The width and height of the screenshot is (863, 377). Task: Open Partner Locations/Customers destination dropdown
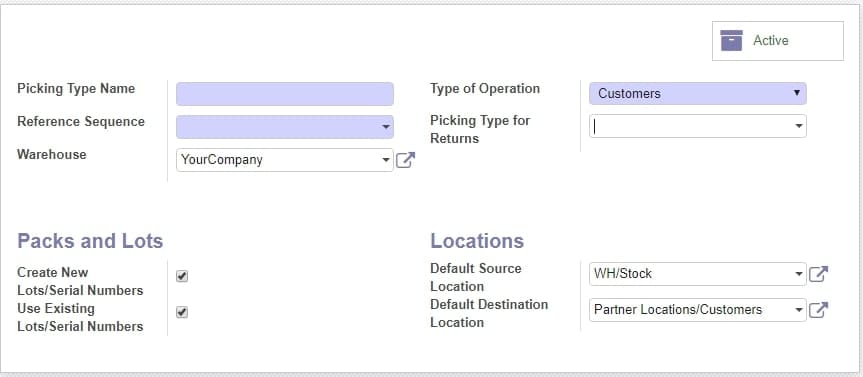pyautogui.click(x=698, y=310)
